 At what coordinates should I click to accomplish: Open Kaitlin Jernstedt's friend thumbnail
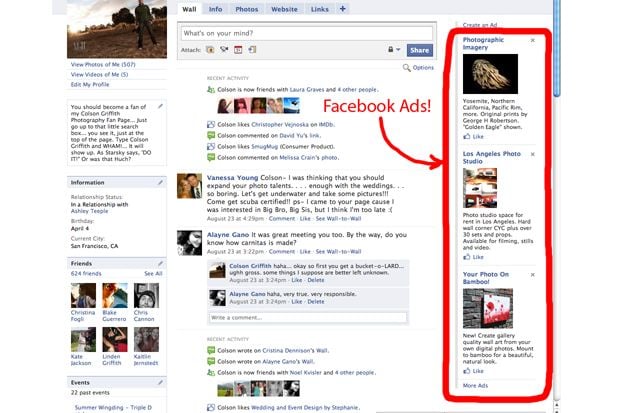click(x=146, y=339)
